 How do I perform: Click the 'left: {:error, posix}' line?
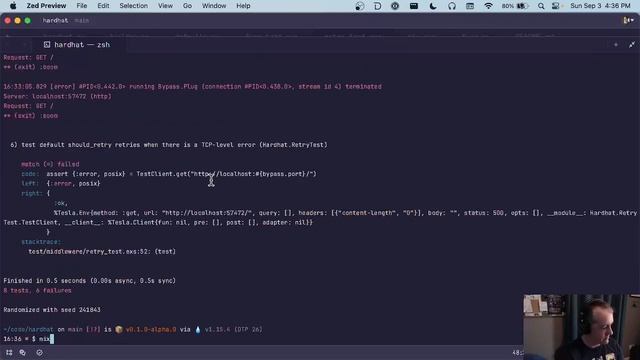(61, 184)
